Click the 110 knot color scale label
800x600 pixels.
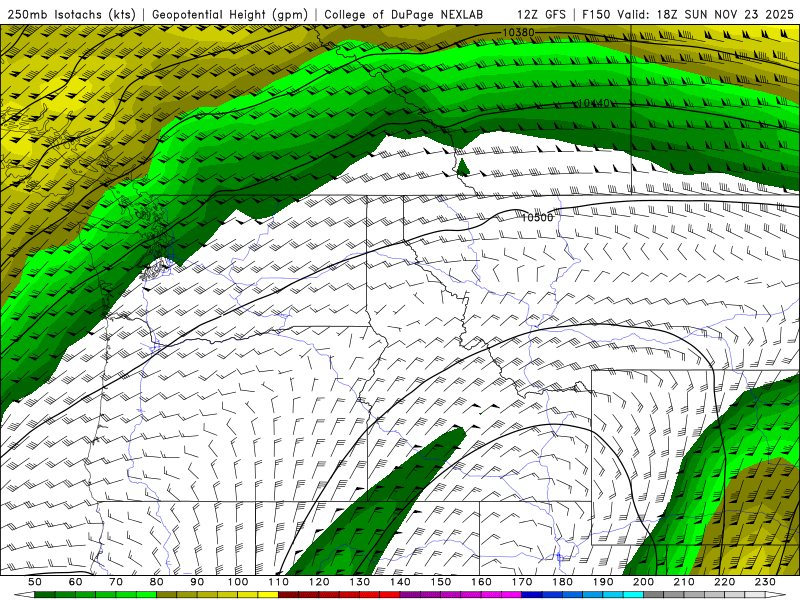tap(279, 582)
